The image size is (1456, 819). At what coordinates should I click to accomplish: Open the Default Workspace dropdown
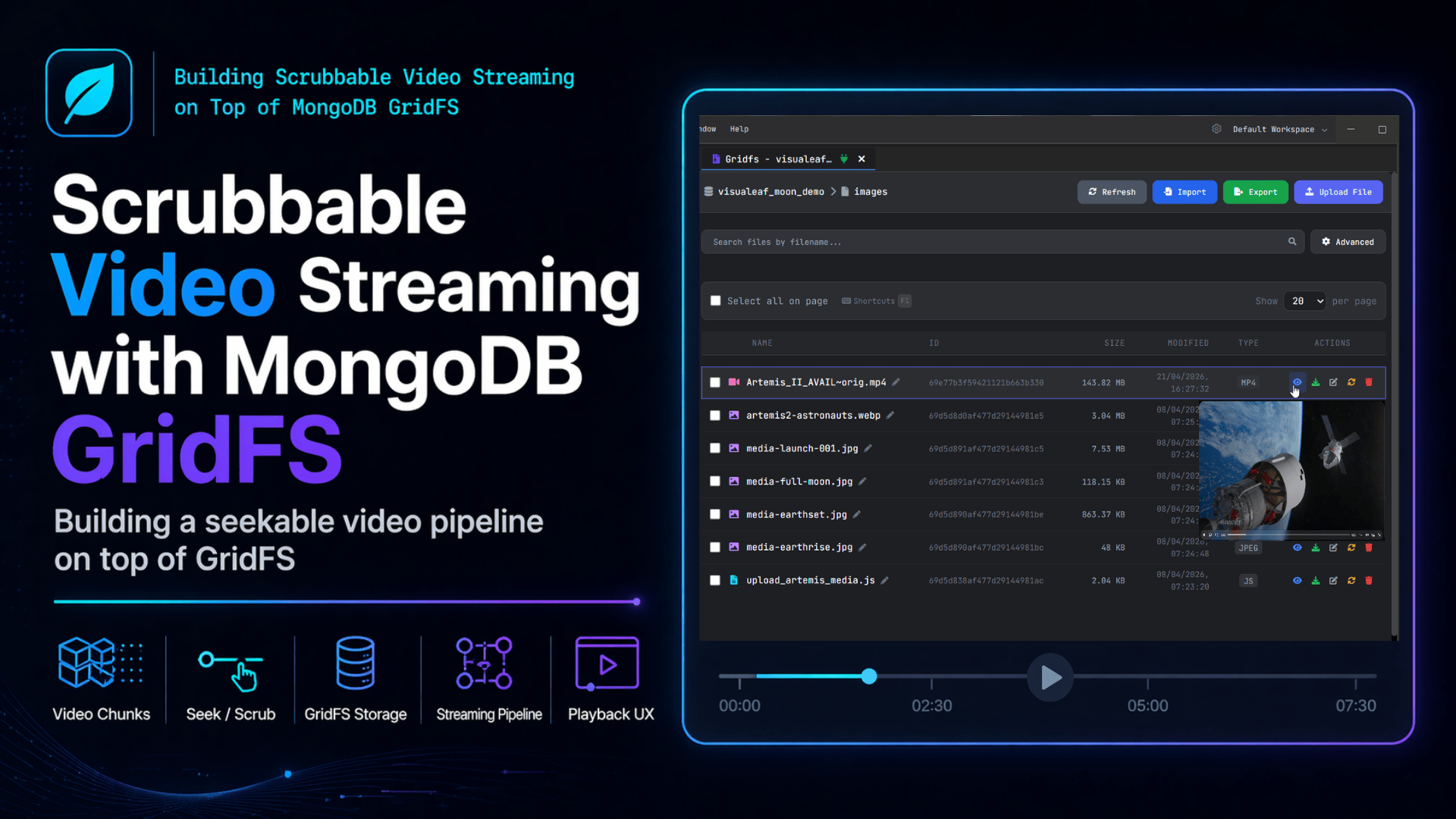1280,130
